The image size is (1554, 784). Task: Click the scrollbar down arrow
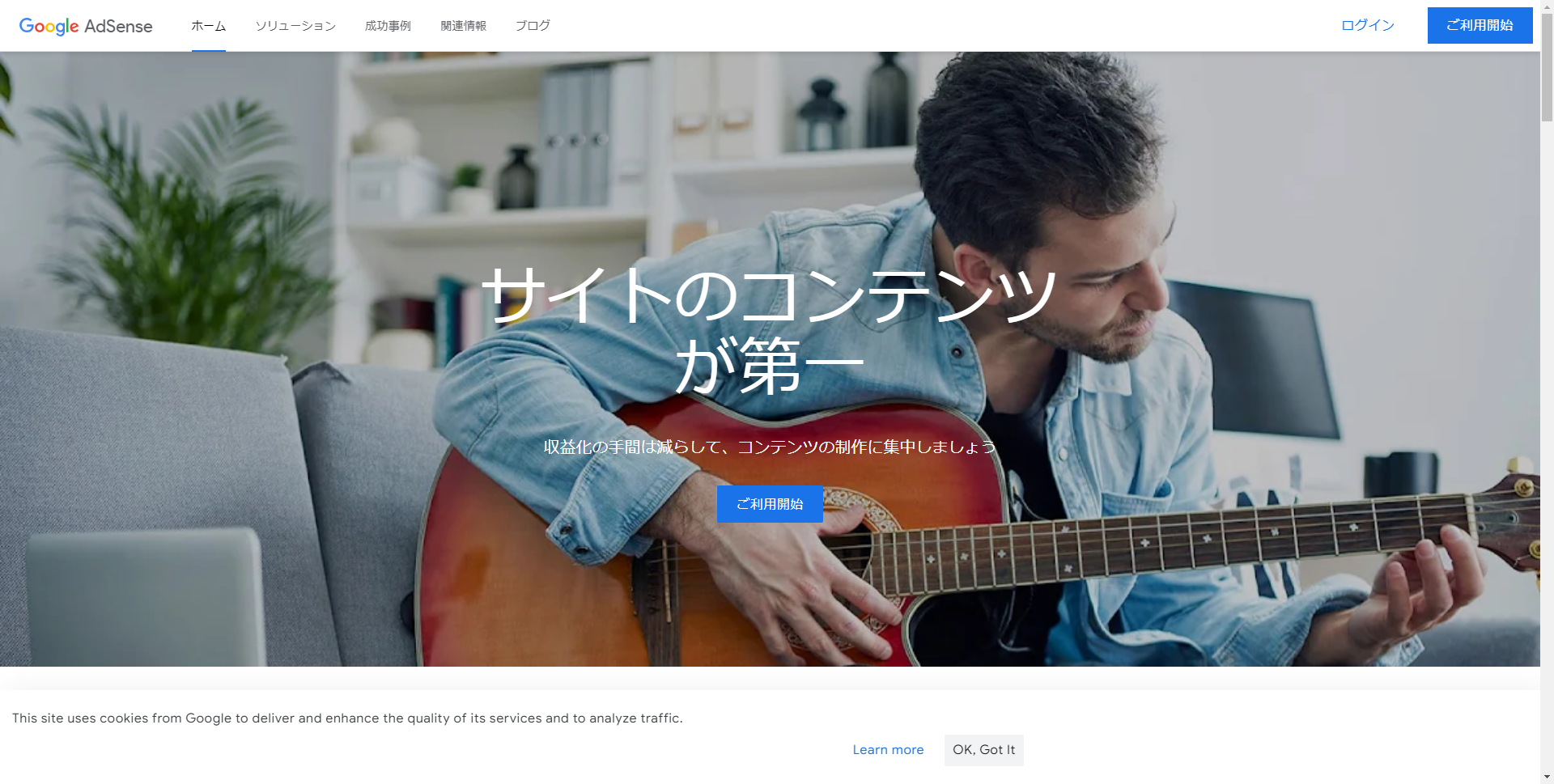pyautogui.click(x=1547, y=778)
